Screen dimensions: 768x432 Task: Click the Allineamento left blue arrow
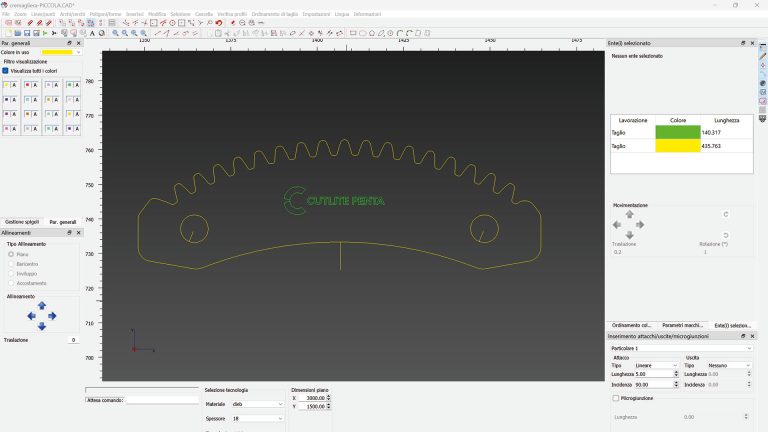coord(31,316)
